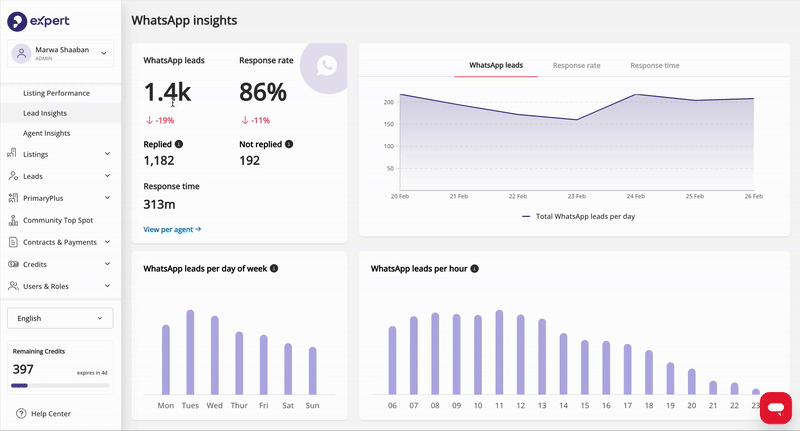This screenshot has width=800, height=431.
Task: Expand the Listings menu chevron
Action: 107,154
